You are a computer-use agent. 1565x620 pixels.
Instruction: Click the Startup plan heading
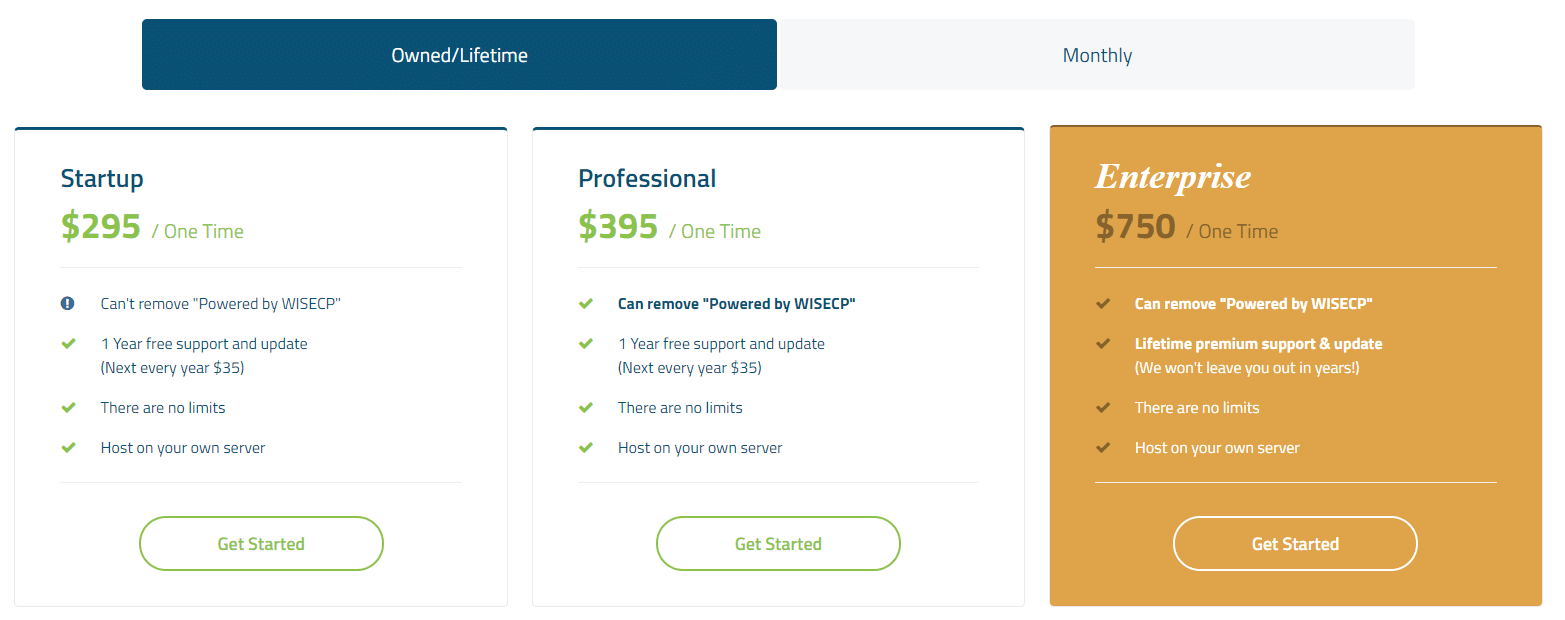pyautogui.click(x=102, y=178)
